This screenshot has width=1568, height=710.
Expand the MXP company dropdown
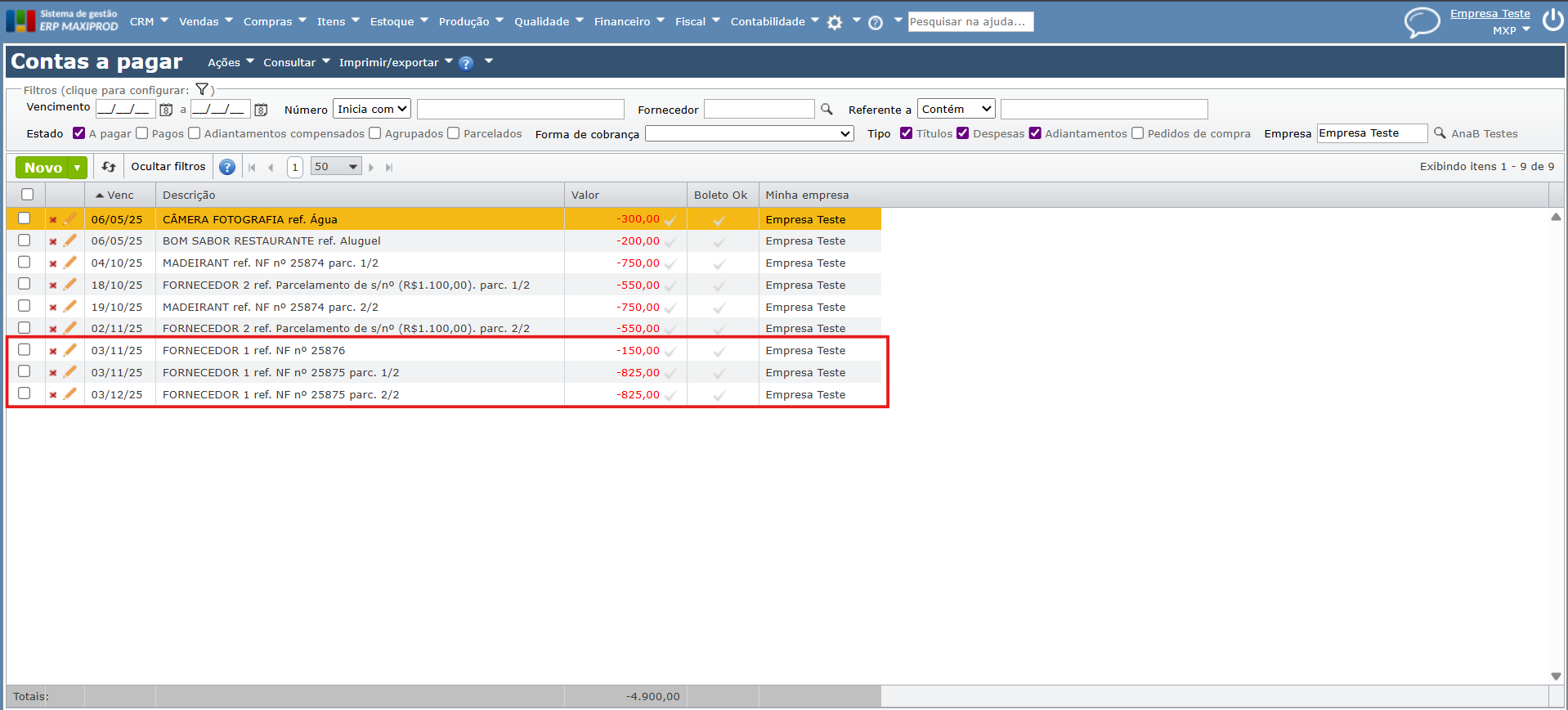pyautogui.click(x=1512, y=30)
